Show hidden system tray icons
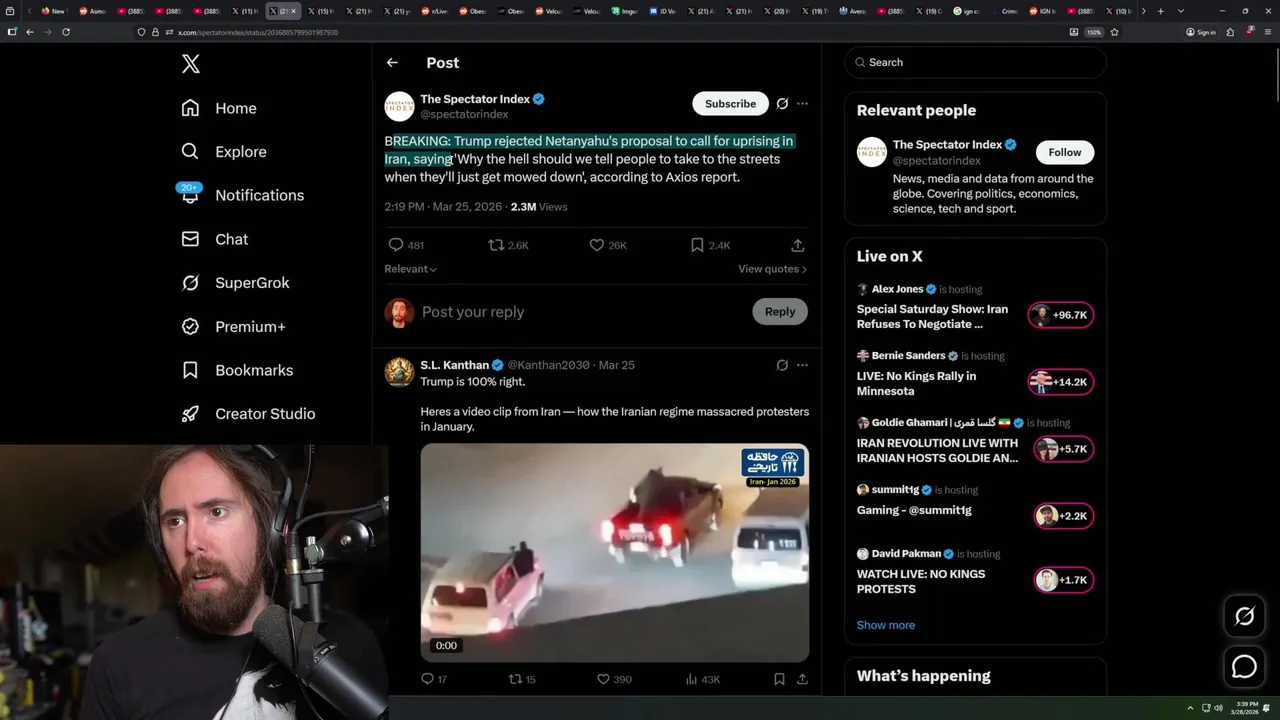 [1190, 708]
